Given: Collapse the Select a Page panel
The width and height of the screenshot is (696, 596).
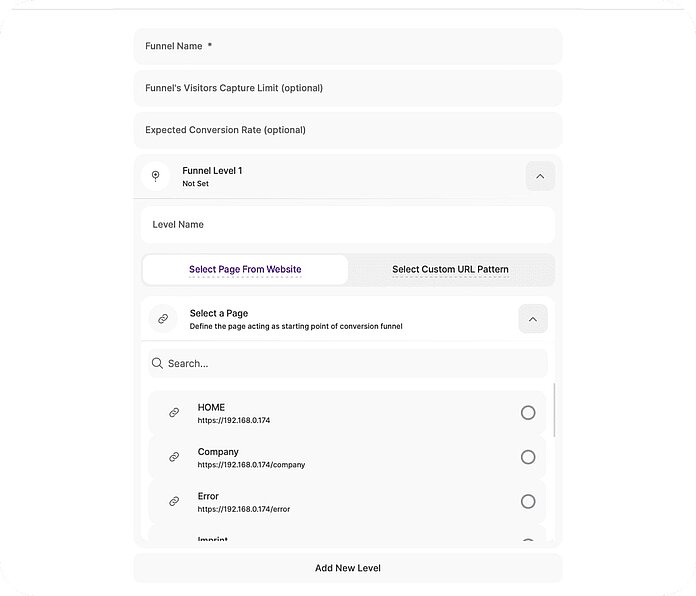Looking at the screenshot, I should [533, 319].
